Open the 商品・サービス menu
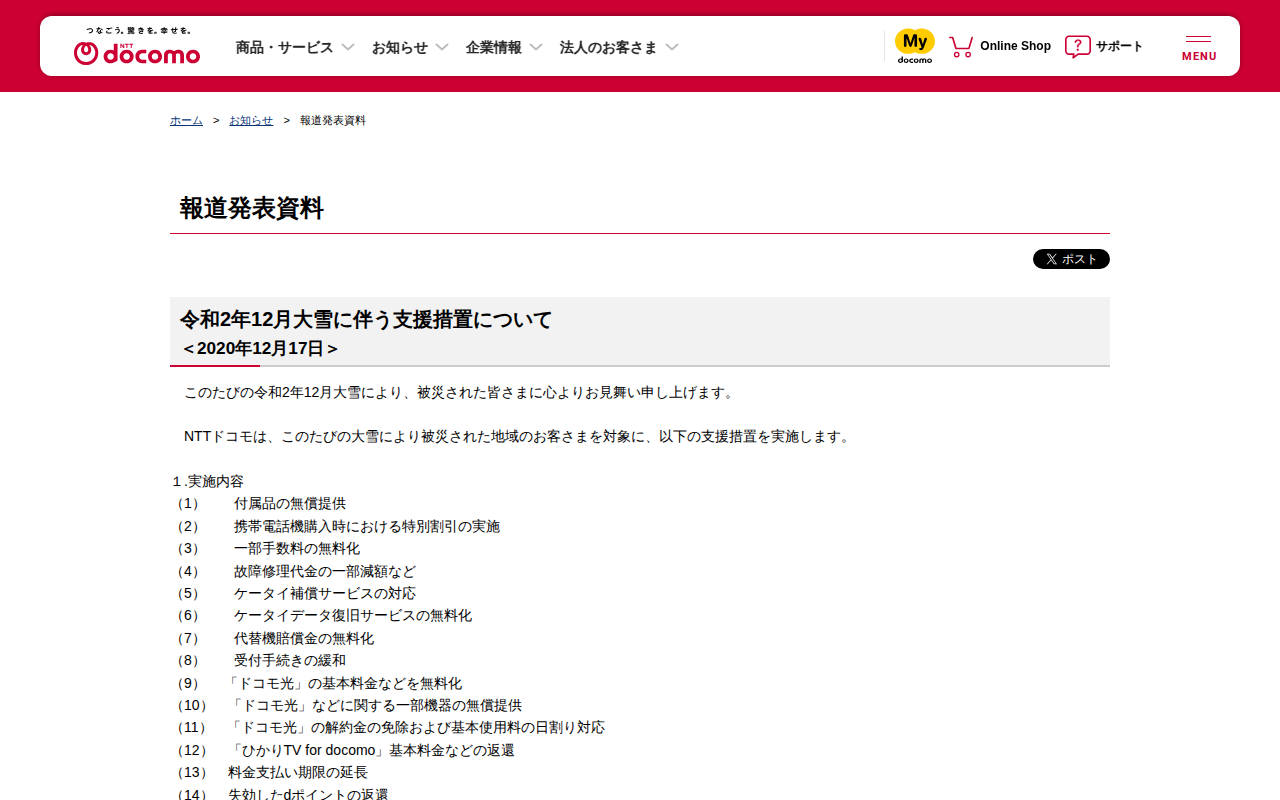The image size is (1280, 800). click(x=284, y=47)
